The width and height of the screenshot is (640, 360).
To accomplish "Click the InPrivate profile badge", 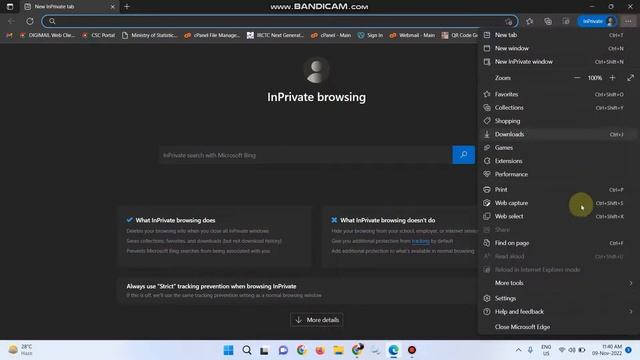I will click(x=597, y=21).
